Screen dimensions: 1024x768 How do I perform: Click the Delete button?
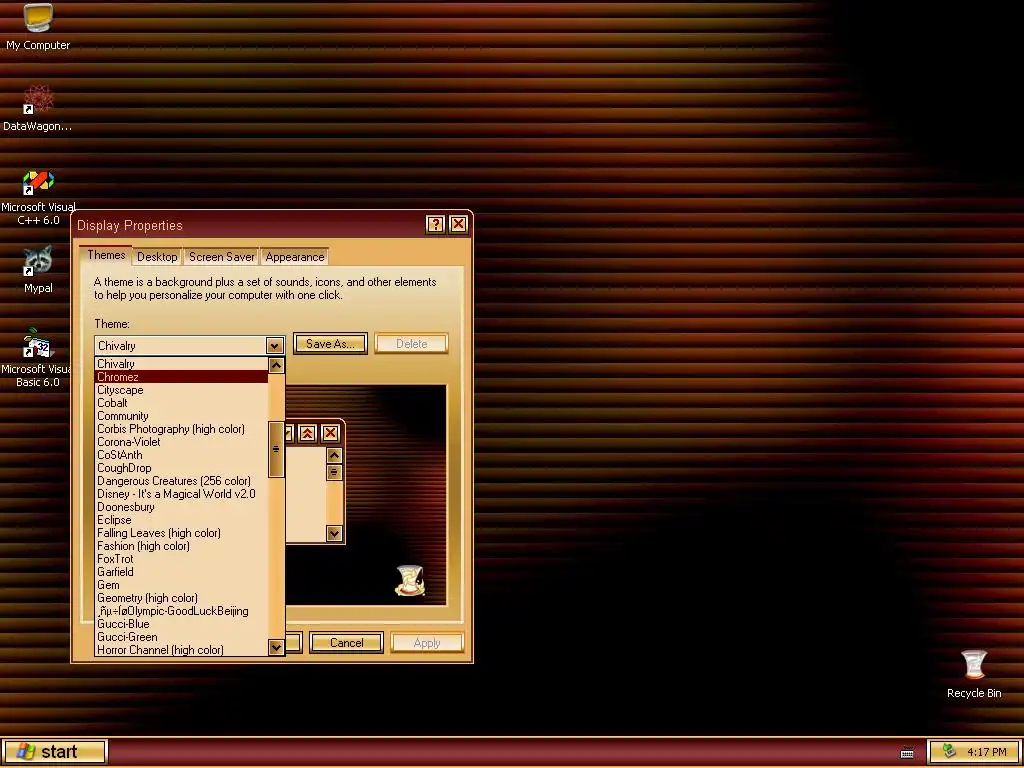[411, 344]
